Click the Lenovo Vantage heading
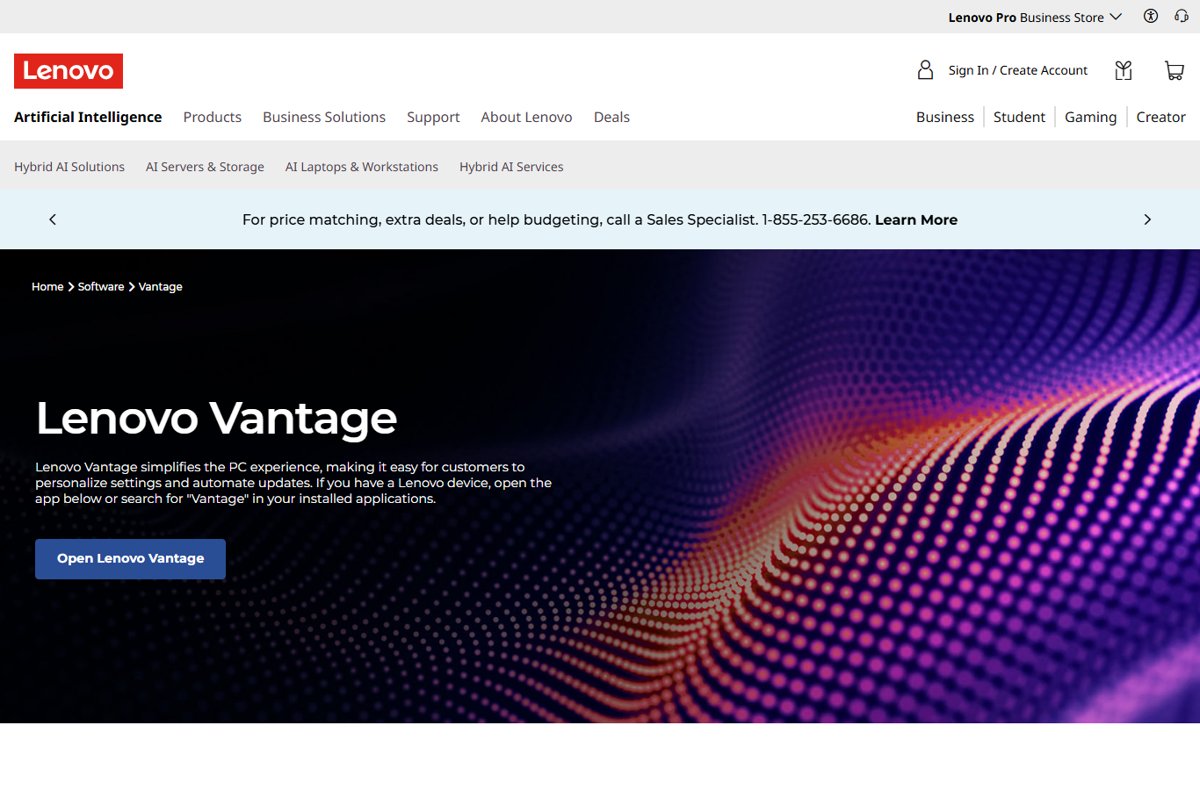 coord(216,418)
